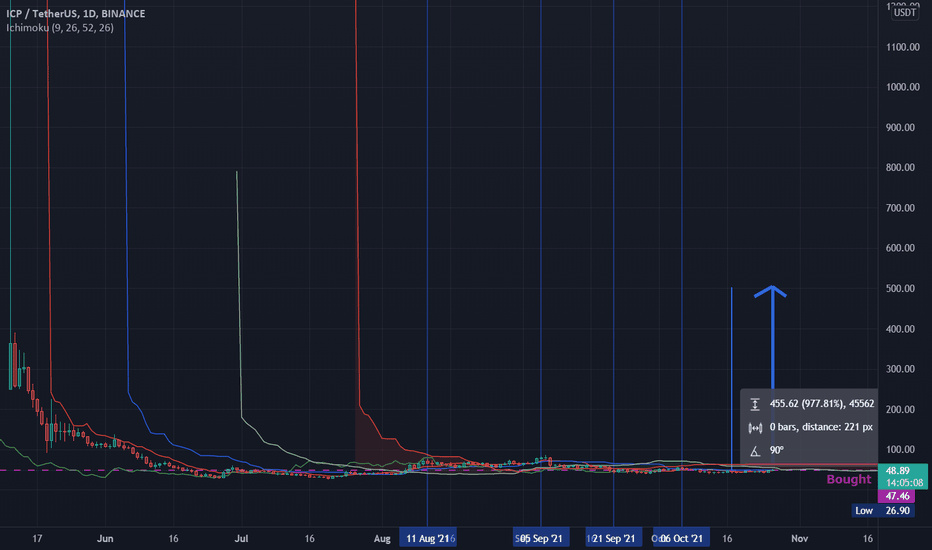
Task: Select the 21 Sep '21 date marker
Action: pos(613,538)
